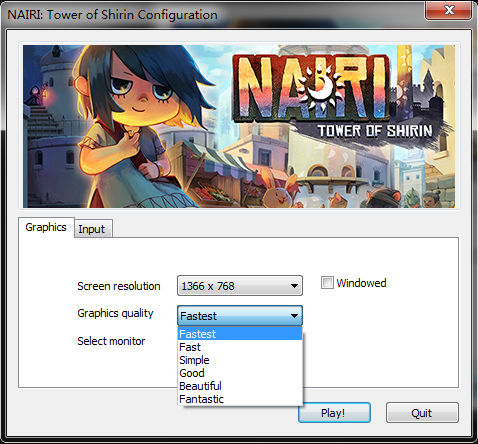The height and width of the screenshot is (444, 478).
Task: Click the NAIRI banner artwork
Action: coord(239,126)
